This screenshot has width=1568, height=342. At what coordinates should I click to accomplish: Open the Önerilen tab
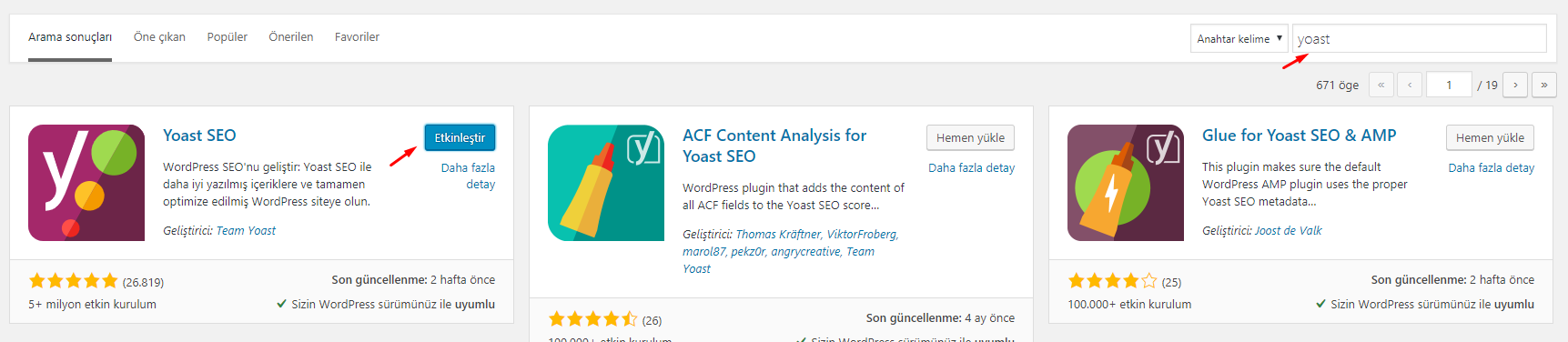click(x=291, y=37)
